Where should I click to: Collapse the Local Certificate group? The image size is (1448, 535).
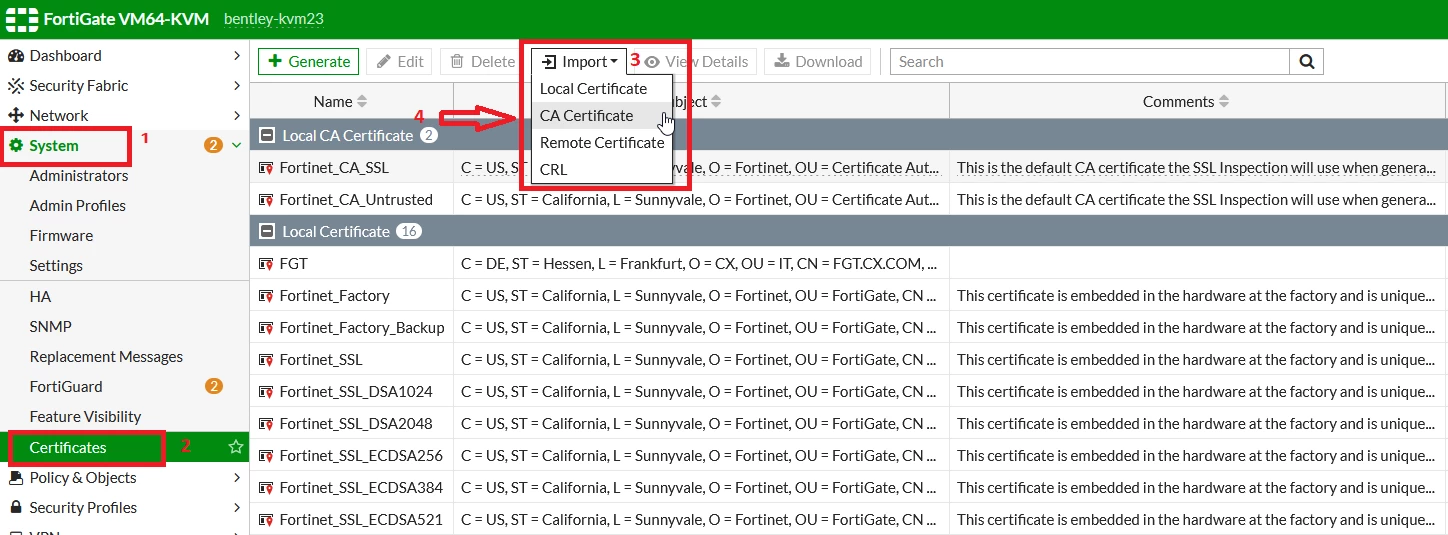coord(266,231)
